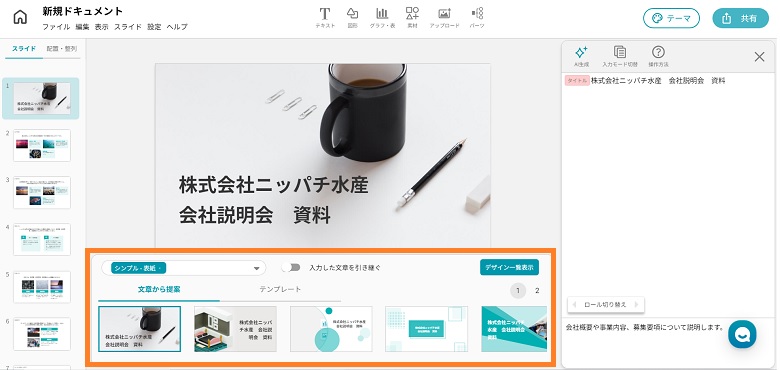
Task: Select slide 5 thumbnail in sidebar
Action: [x=42, y=287]
